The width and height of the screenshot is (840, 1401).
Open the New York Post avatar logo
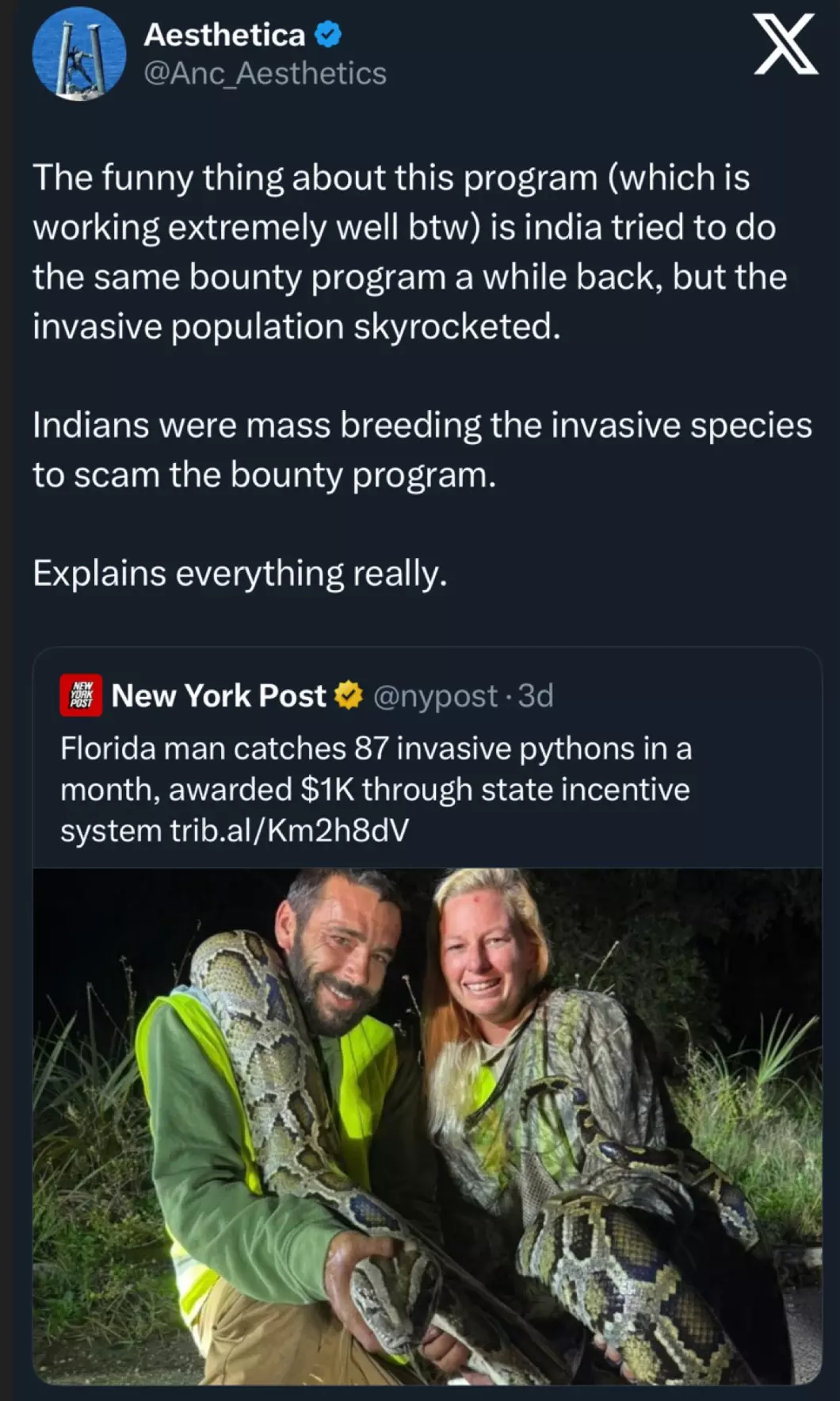coord(81,695)
